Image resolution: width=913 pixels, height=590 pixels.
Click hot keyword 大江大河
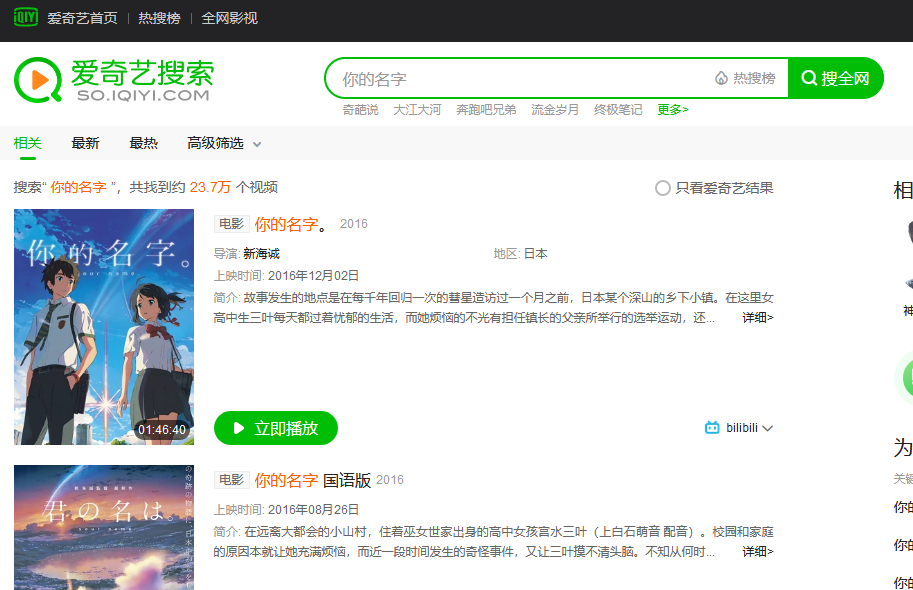coord(417,109)
